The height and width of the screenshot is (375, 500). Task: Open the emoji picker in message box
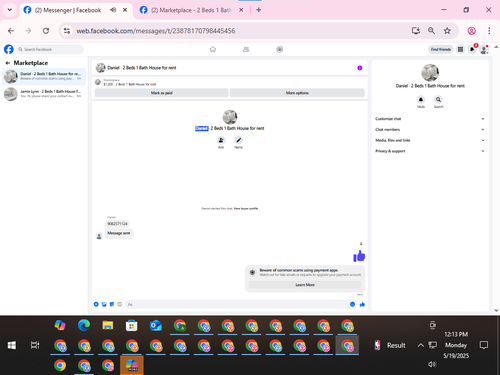(352, 304)
